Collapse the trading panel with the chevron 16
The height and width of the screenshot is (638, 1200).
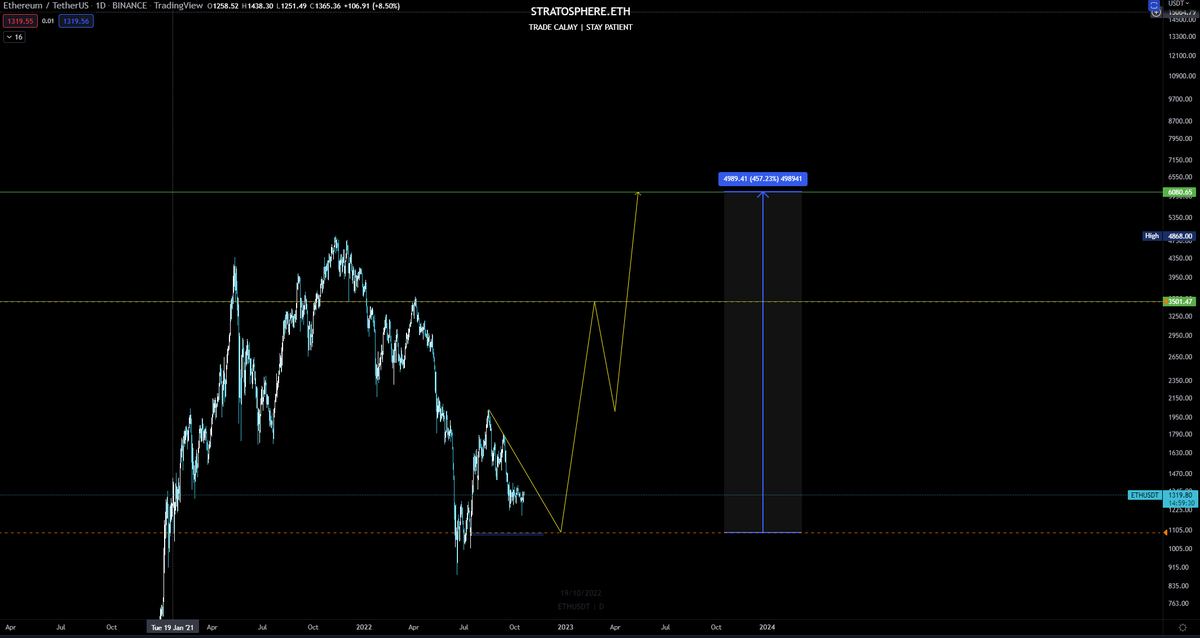tap(14, 36)
